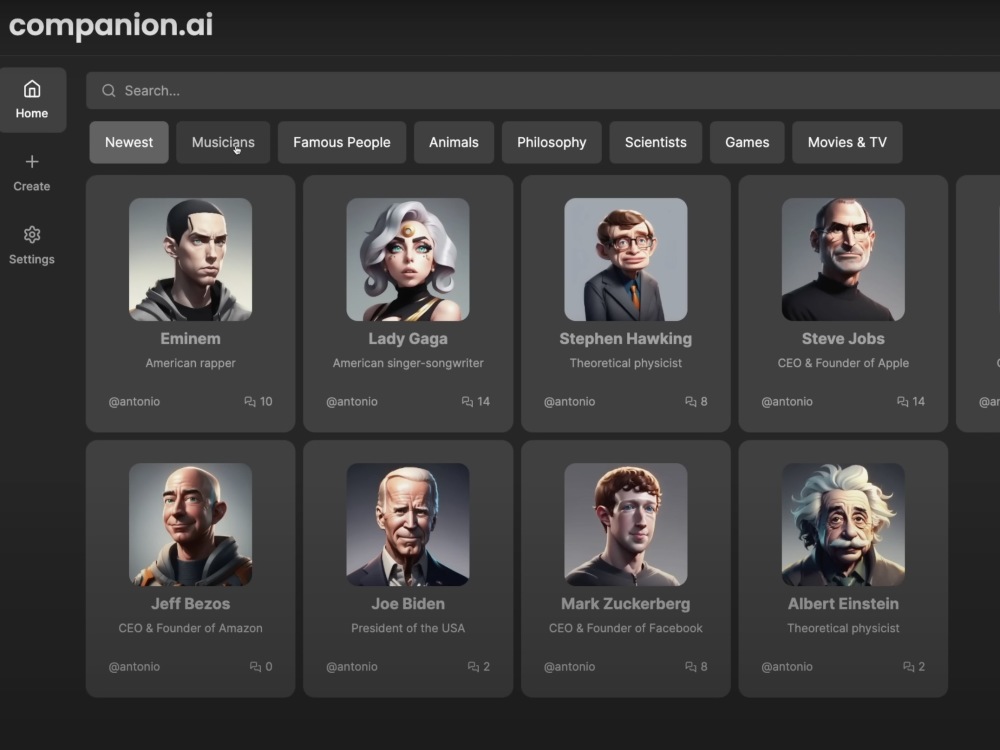Click @antonio on the Eminem card
The image size is (1000, 750).
coord(134,402)
